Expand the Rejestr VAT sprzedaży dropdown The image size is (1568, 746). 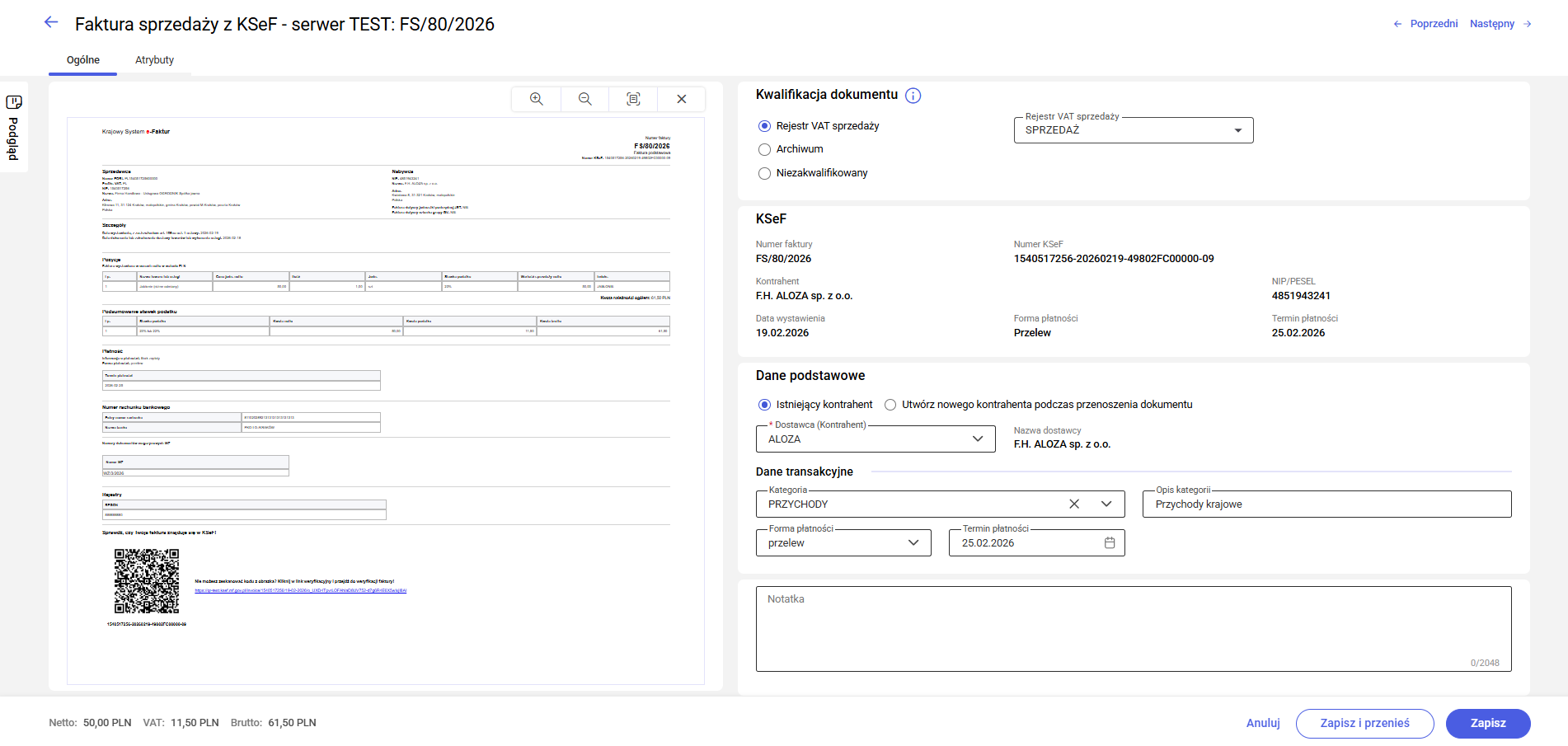(x=1237, y=130)
